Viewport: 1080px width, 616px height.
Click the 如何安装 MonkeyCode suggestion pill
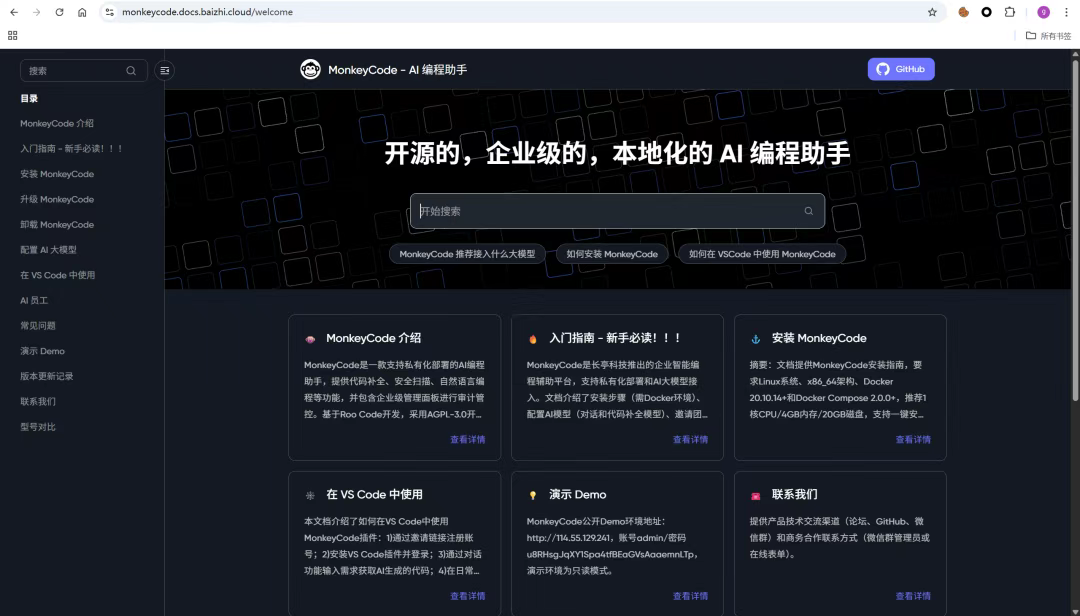click(x=612, y=253)
